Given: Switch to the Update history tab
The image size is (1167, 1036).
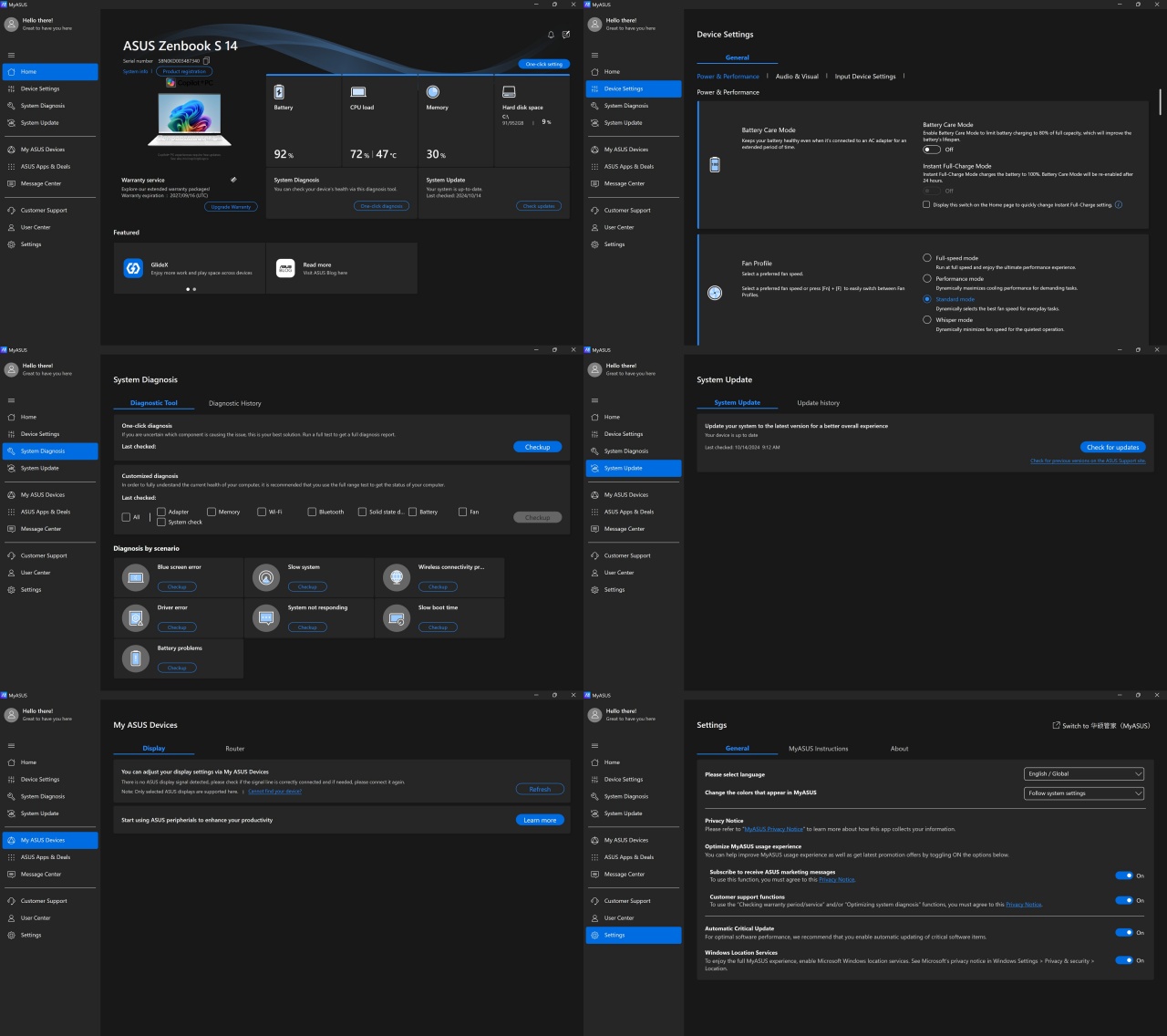Looking at the screenshot, I should point(819,402).
